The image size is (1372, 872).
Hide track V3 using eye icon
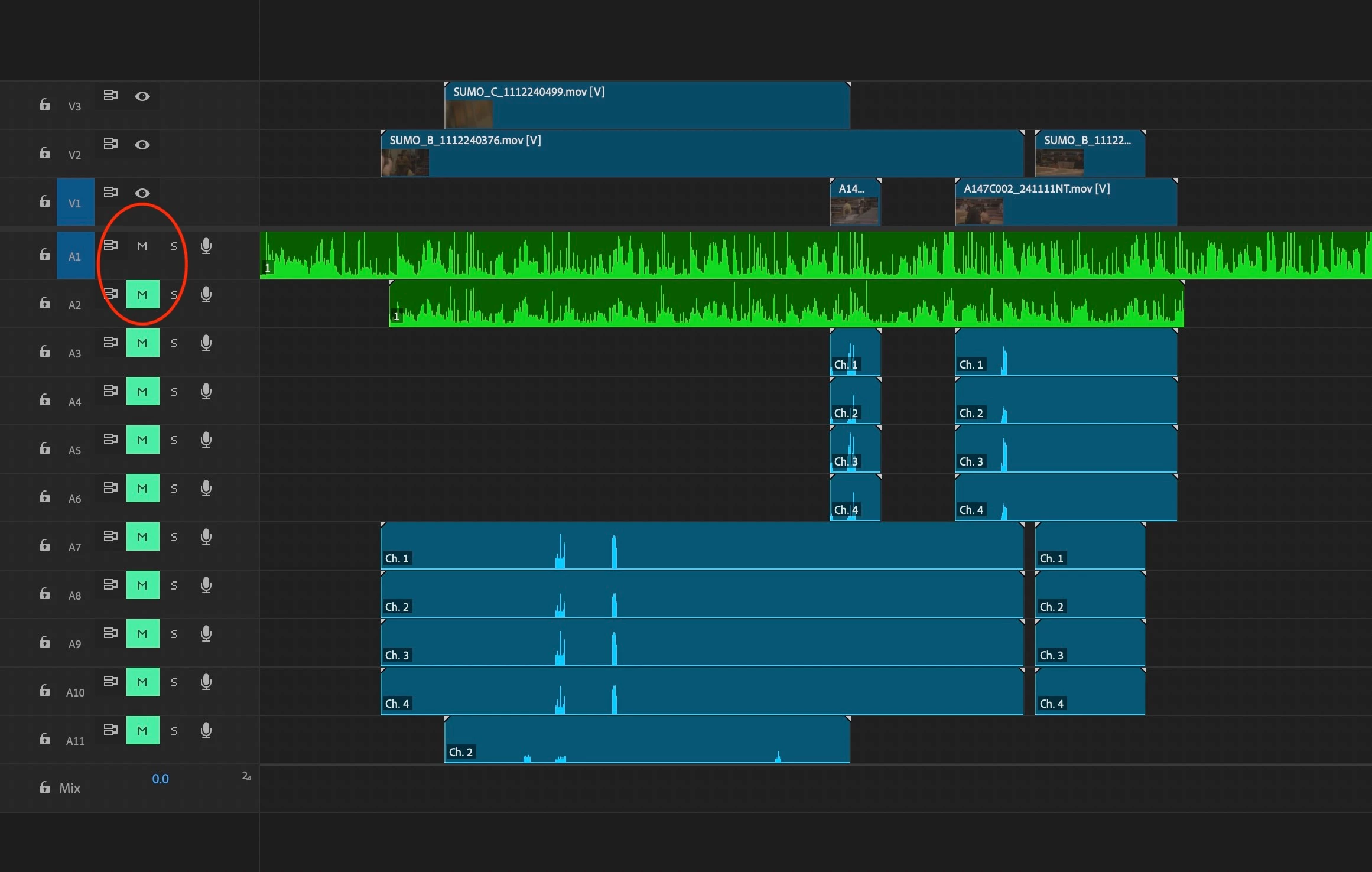point(142,96)
